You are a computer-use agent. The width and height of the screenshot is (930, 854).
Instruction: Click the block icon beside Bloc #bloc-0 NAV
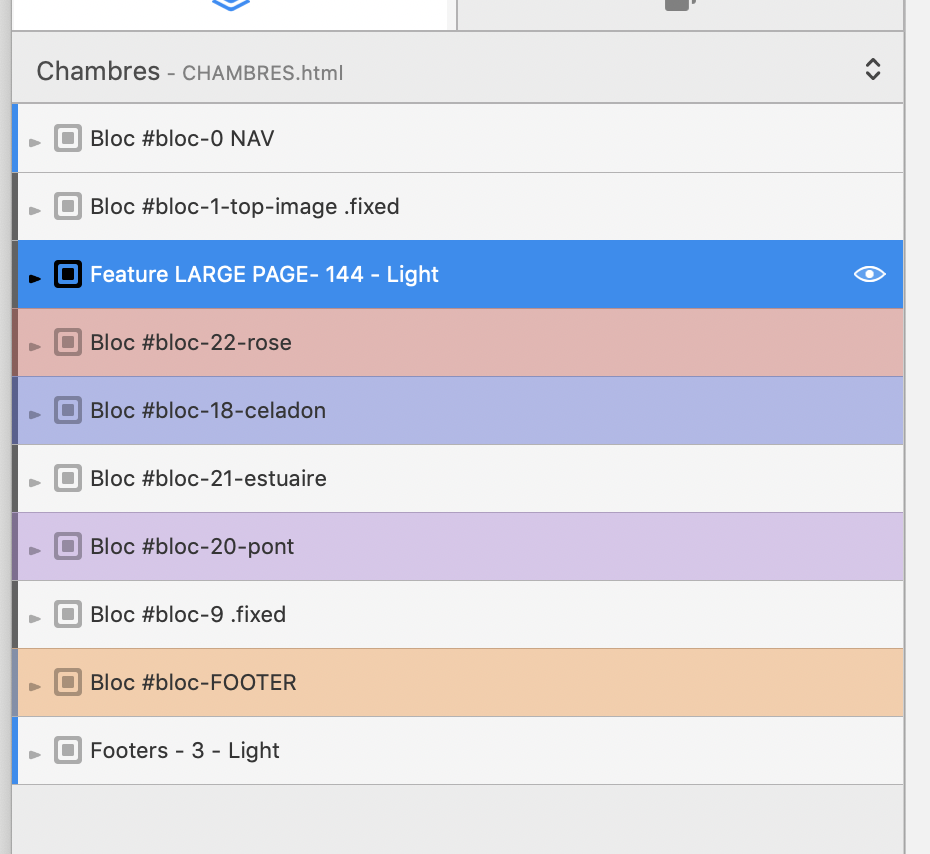point(67,138)
